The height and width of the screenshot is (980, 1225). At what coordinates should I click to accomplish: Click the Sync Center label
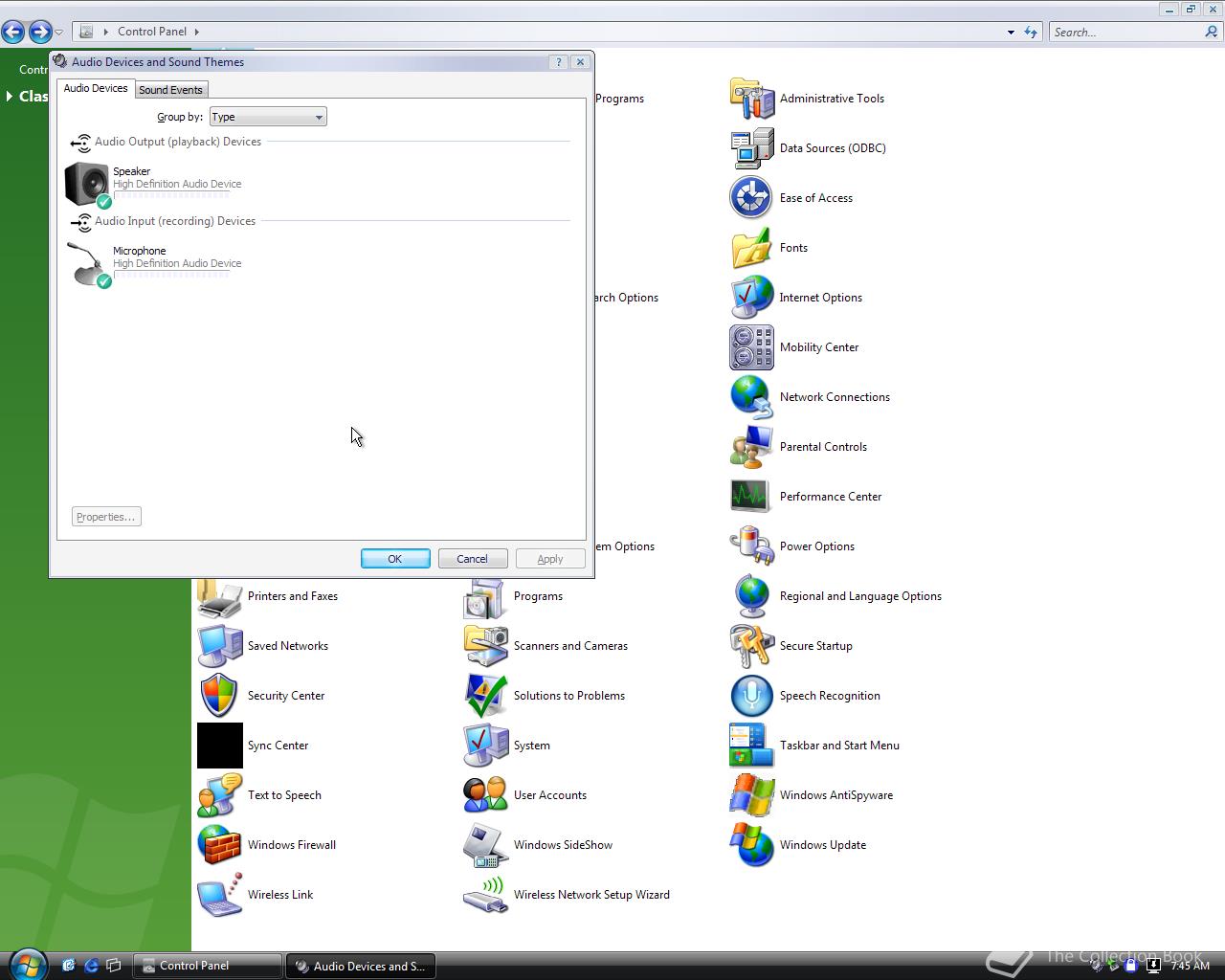point(278,746)
